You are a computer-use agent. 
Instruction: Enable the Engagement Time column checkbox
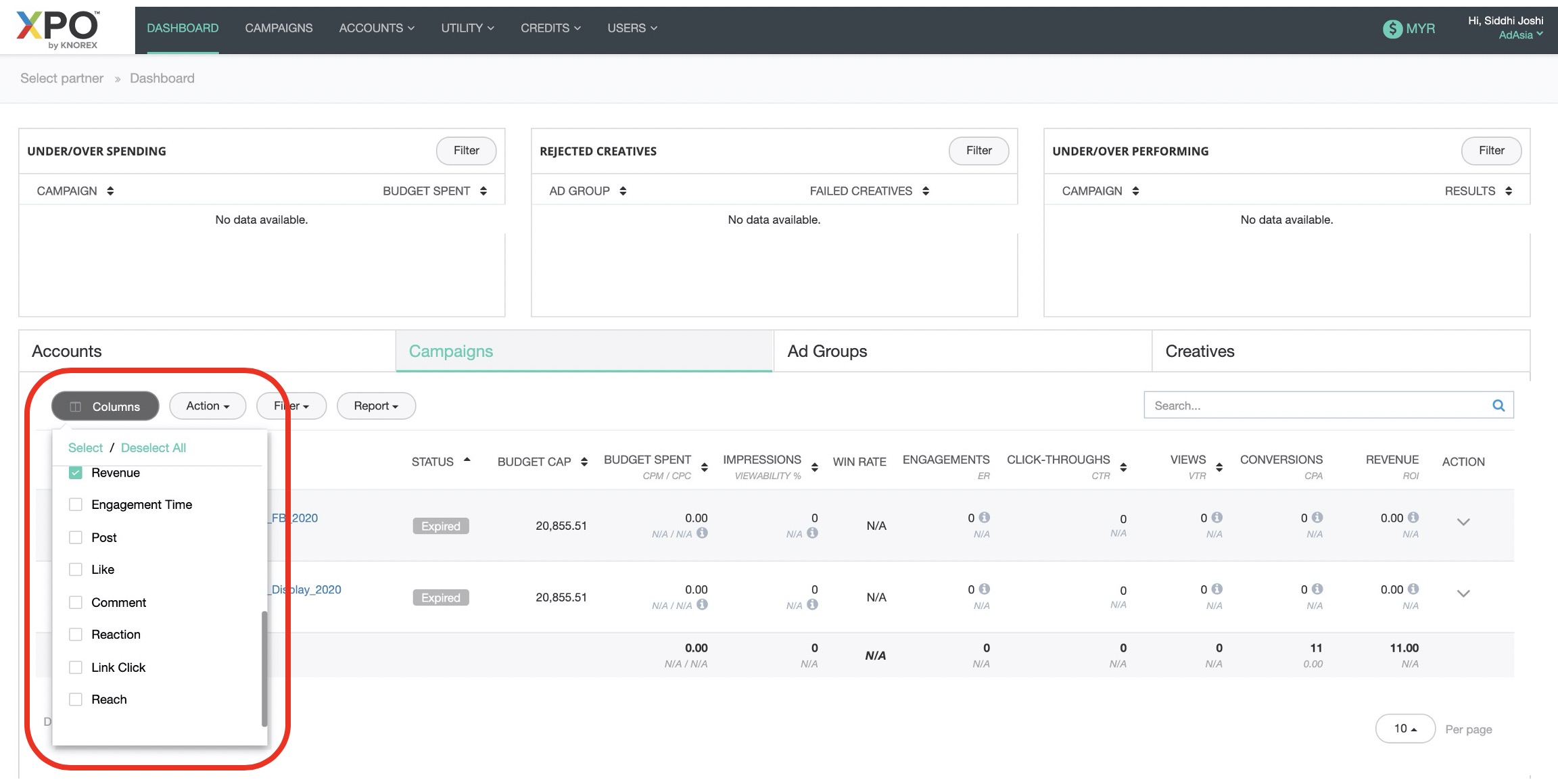click(76, 505)
